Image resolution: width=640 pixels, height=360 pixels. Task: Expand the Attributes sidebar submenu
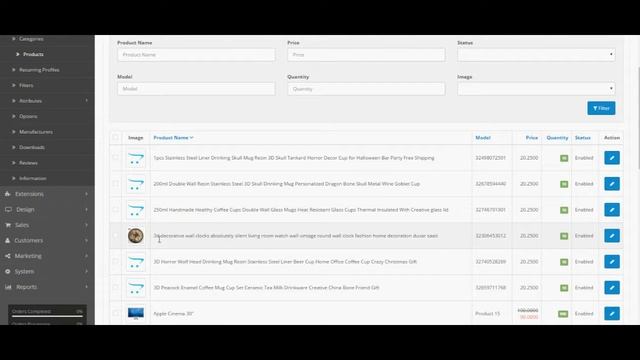[x=47, y=101]
